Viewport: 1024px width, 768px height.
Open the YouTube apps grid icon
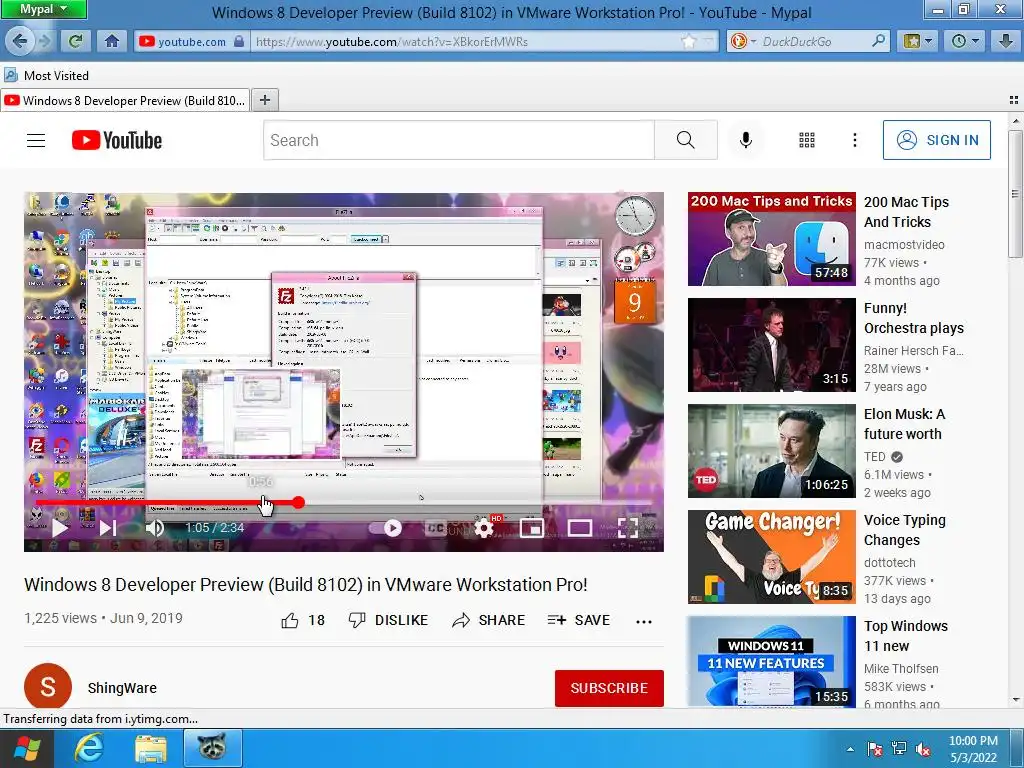(x=807, y=140)
